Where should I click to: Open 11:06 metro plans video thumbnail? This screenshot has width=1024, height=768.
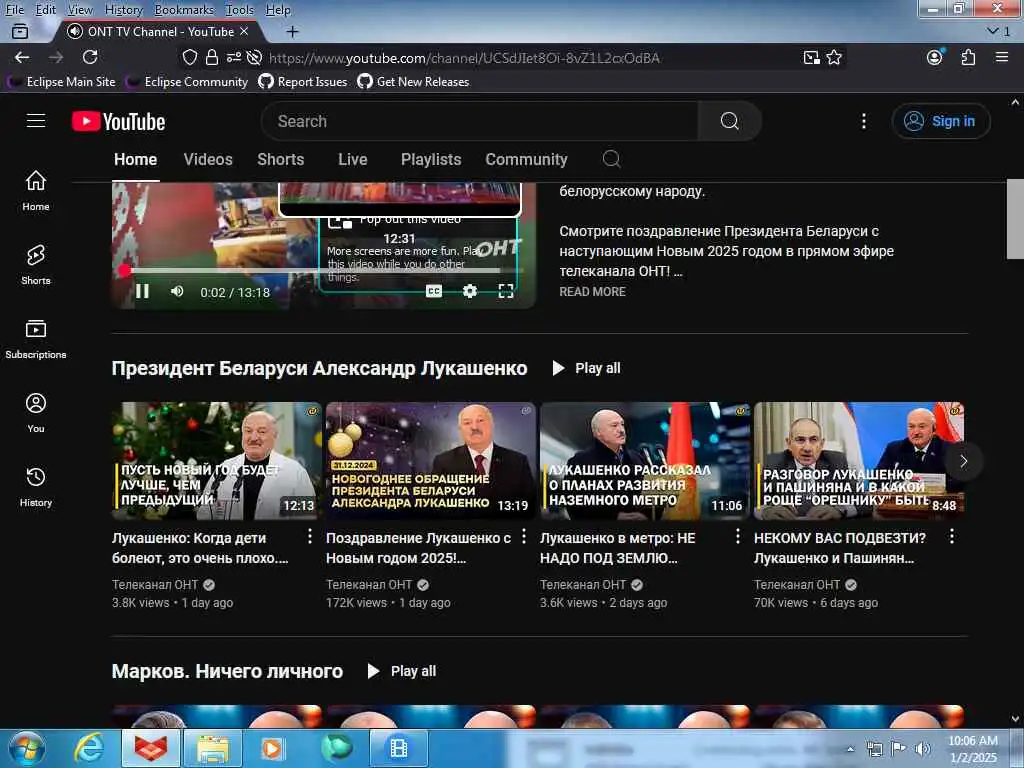tap(645, 461)
